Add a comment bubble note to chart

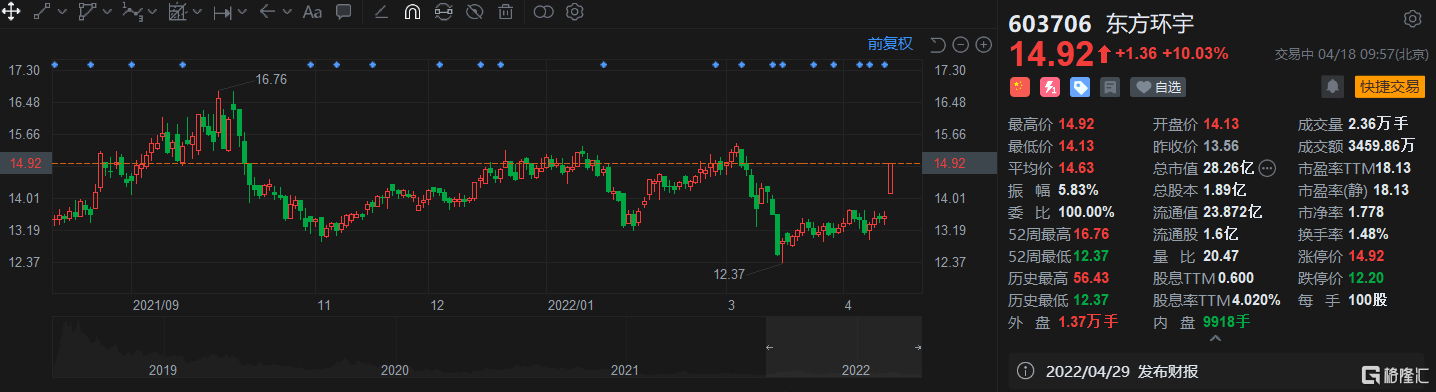click(343, 12)
